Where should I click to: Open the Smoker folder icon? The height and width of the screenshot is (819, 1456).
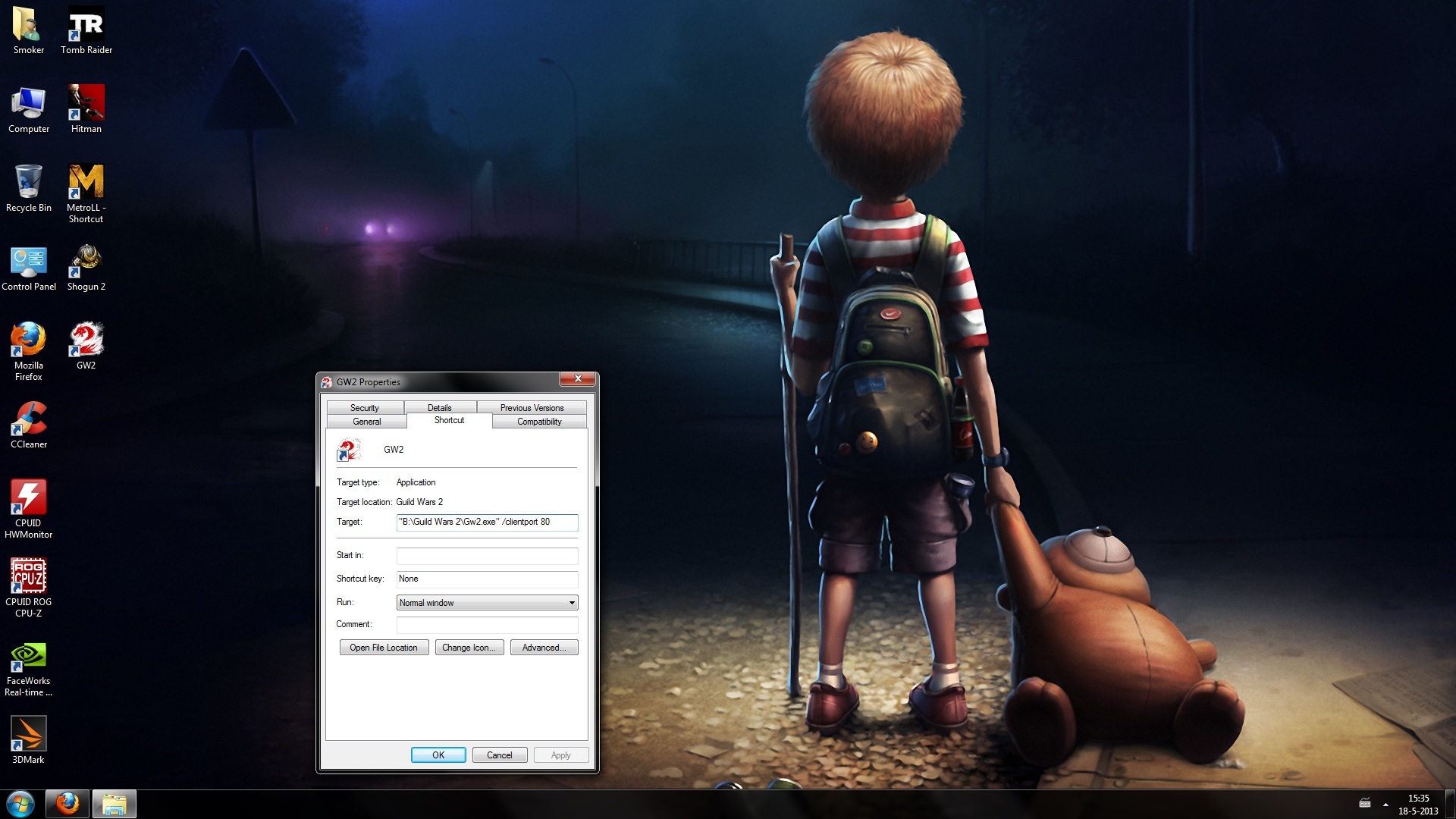[x=28, y=31]
